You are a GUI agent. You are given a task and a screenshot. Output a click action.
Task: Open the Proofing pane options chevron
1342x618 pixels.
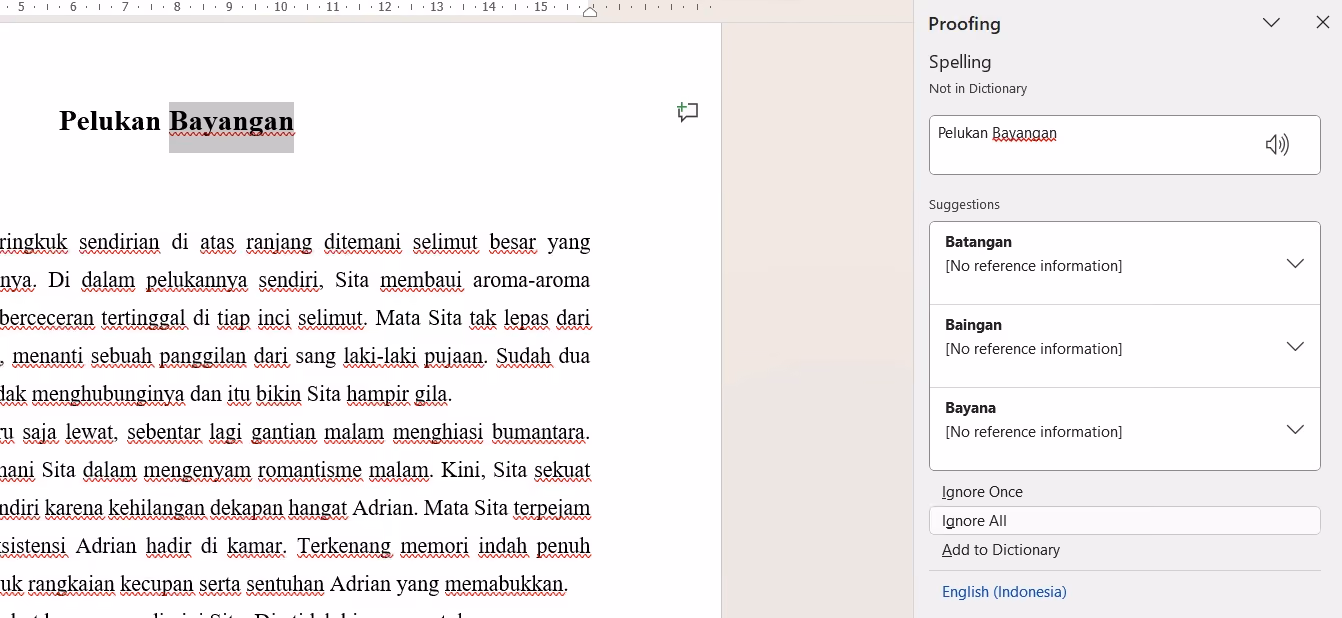(1271, 23)
